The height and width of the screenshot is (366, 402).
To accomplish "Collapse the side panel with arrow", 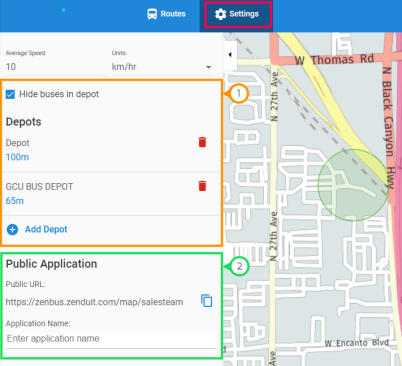I will (230, 55).
